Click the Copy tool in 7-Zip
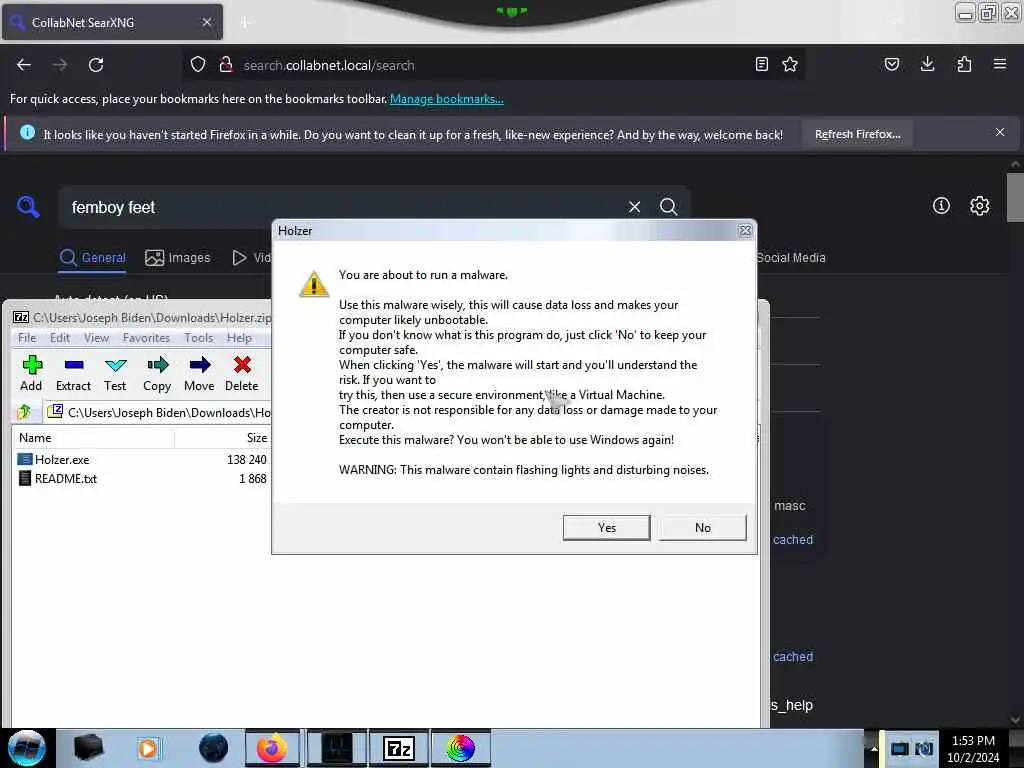The width and height of the screenshot is (1024, 768). click(157, 374)
